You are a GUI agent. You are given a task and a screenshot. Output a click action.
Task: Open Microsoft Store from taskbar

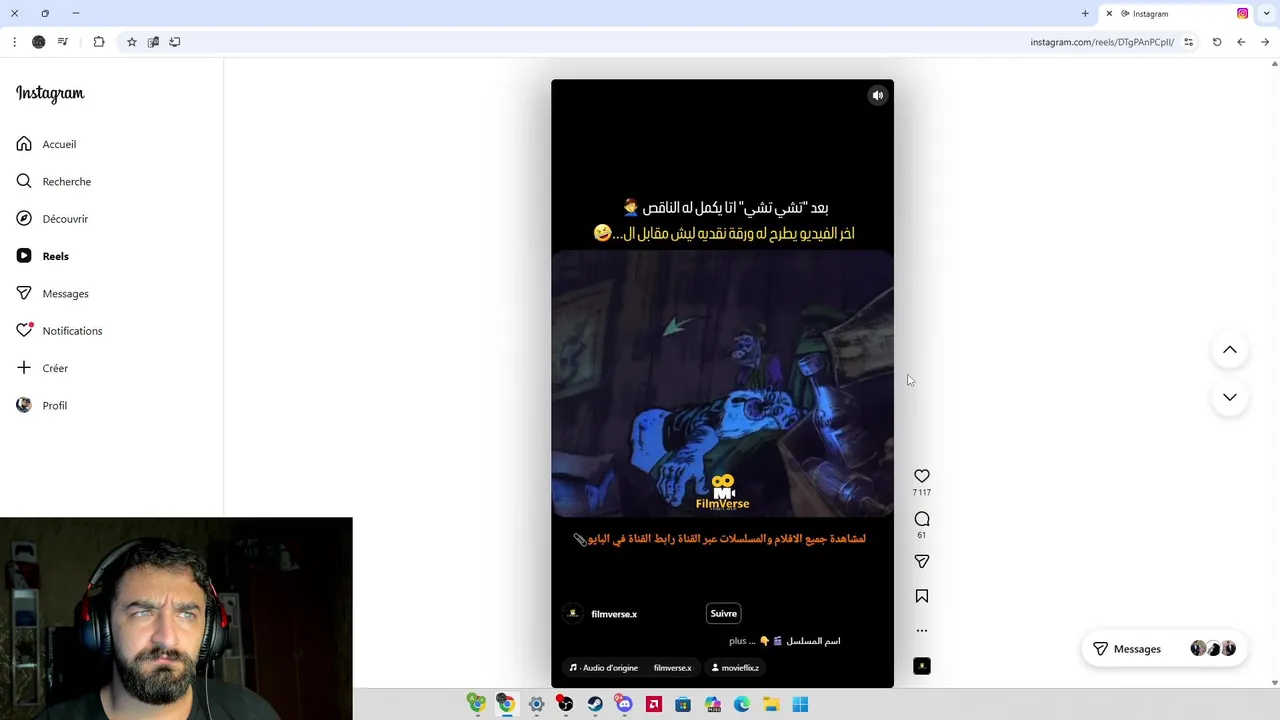[x=683, y=704]
